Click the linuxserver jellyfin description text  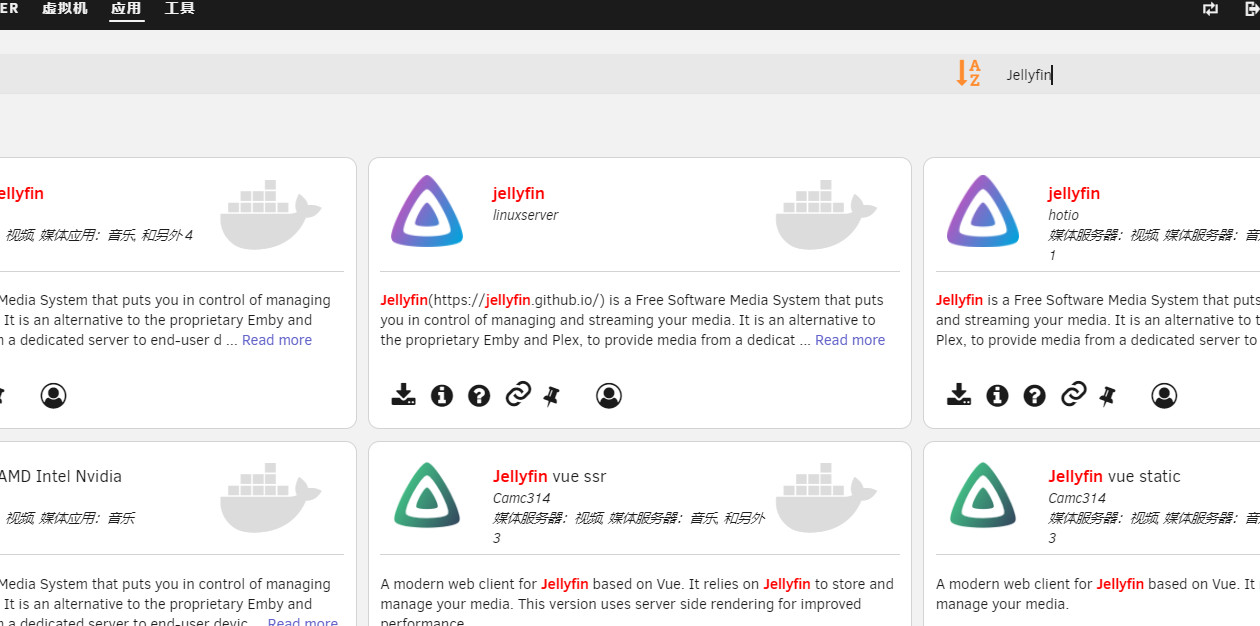(632, 320)
